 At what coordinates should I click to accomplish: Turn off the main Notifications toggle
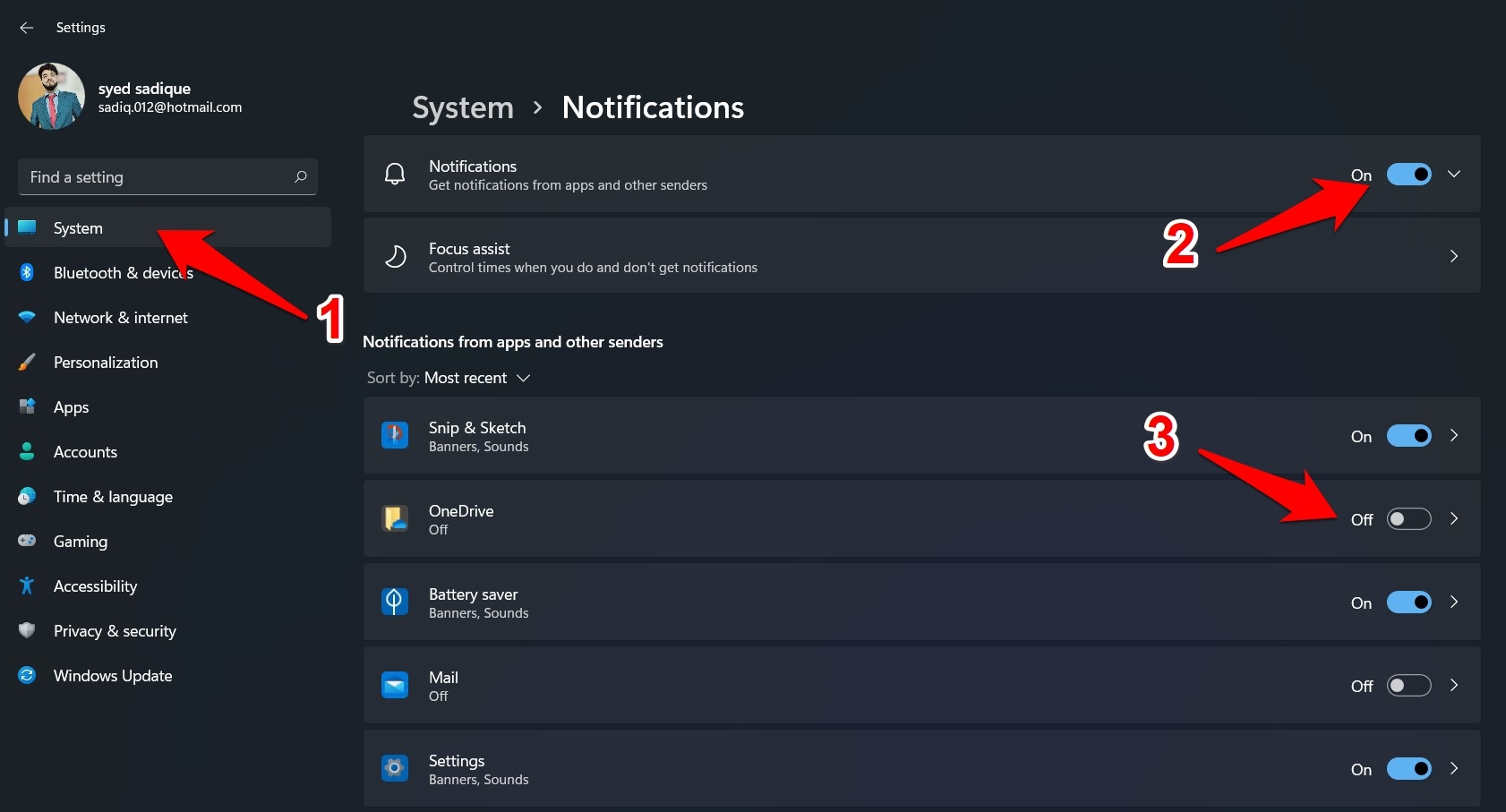click(1408, 175)
